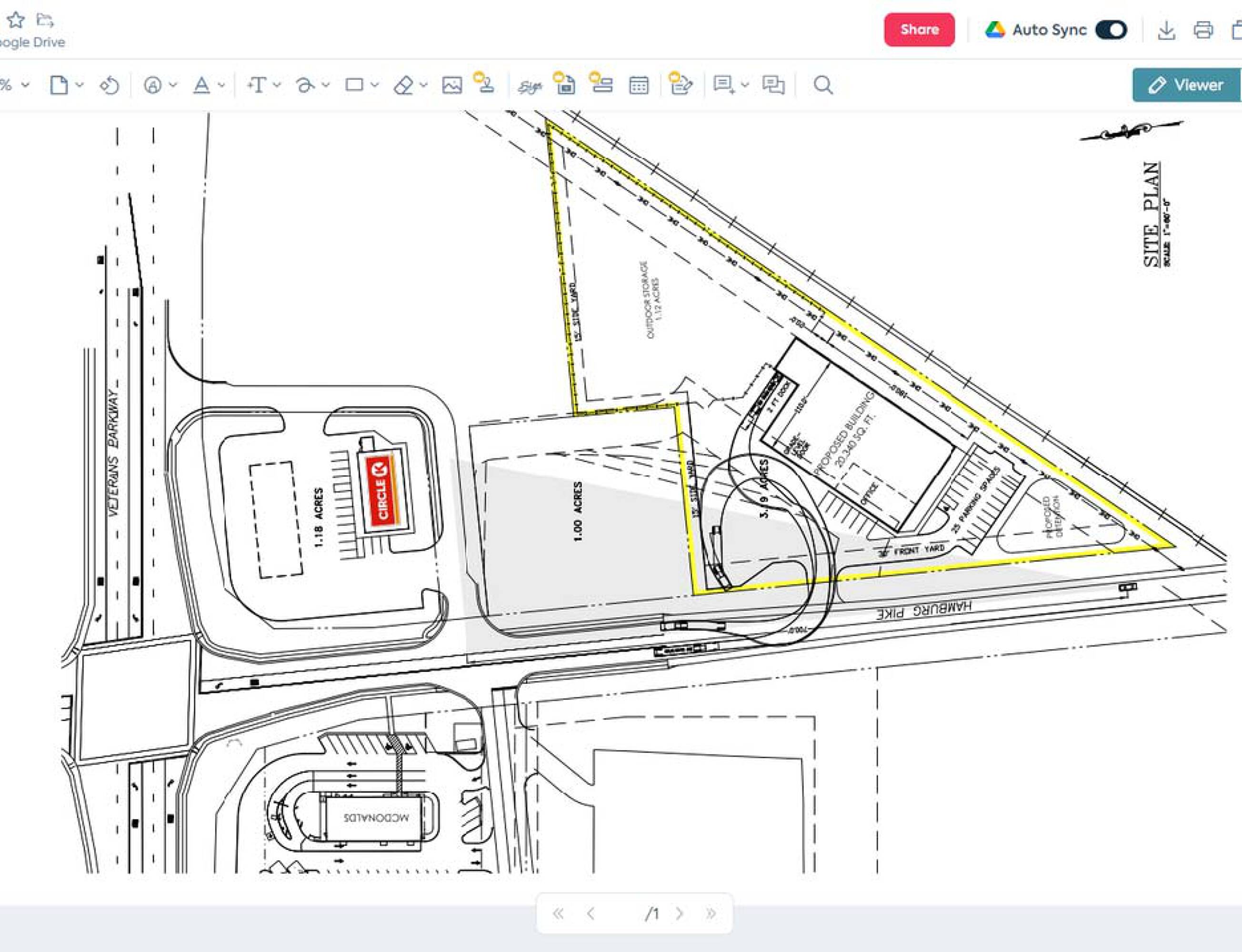Print the document
The height and width of the screenshot is (952, 1242).
1203,30
